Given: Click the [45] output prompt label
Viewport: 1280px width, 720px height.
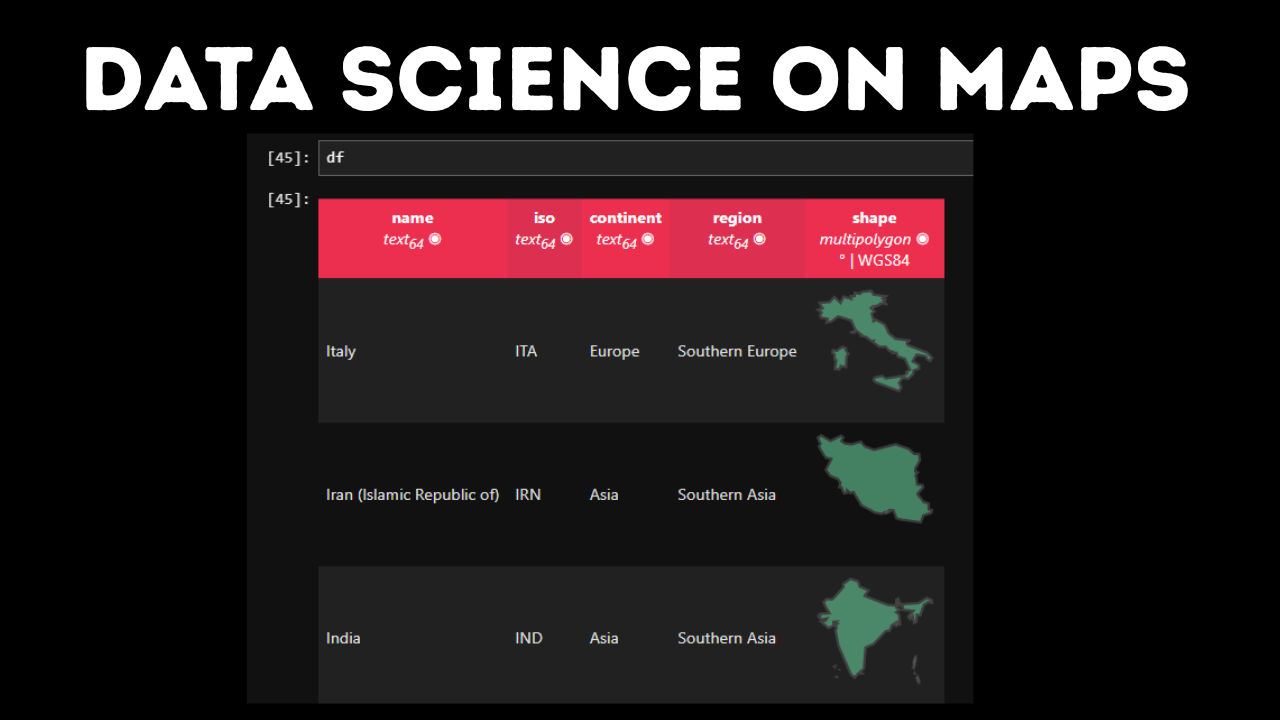Looking at the screenshot, I should (x=288, y=199).
